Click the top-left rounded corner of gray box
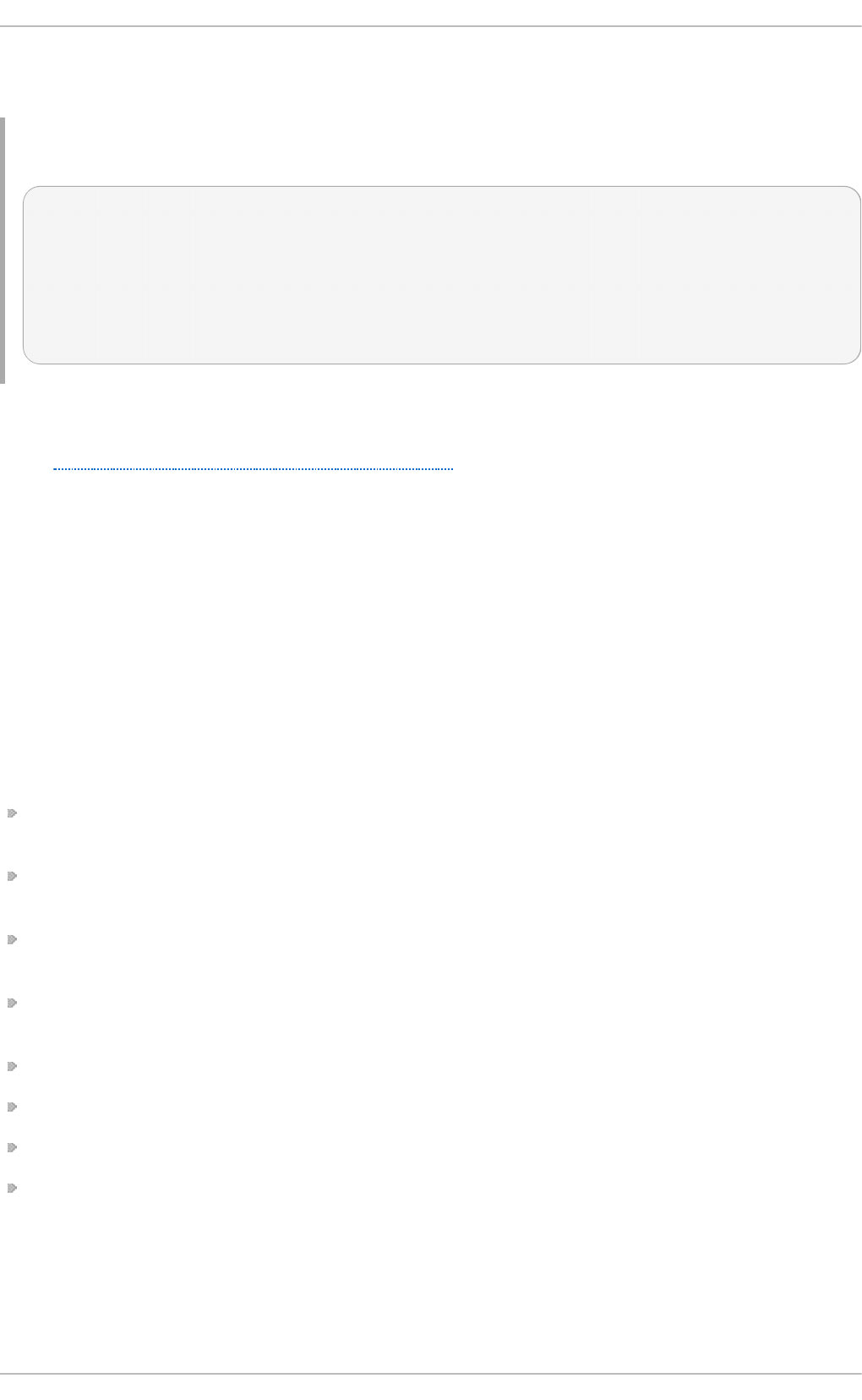862x1400 pixels. pos(30,194)
